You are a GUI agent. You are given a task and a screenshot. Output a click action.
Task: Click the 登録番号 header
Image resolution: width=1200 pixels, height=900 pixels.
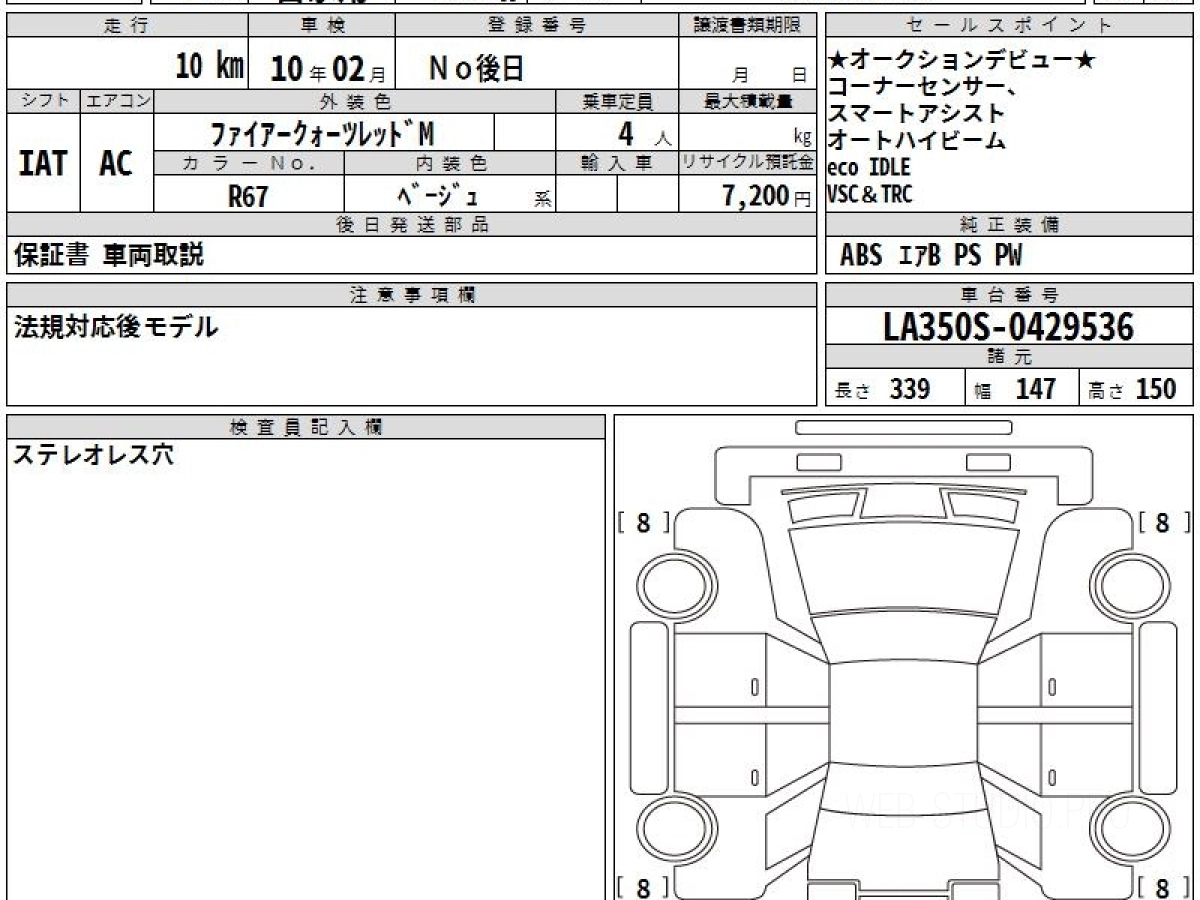(537, 27)
